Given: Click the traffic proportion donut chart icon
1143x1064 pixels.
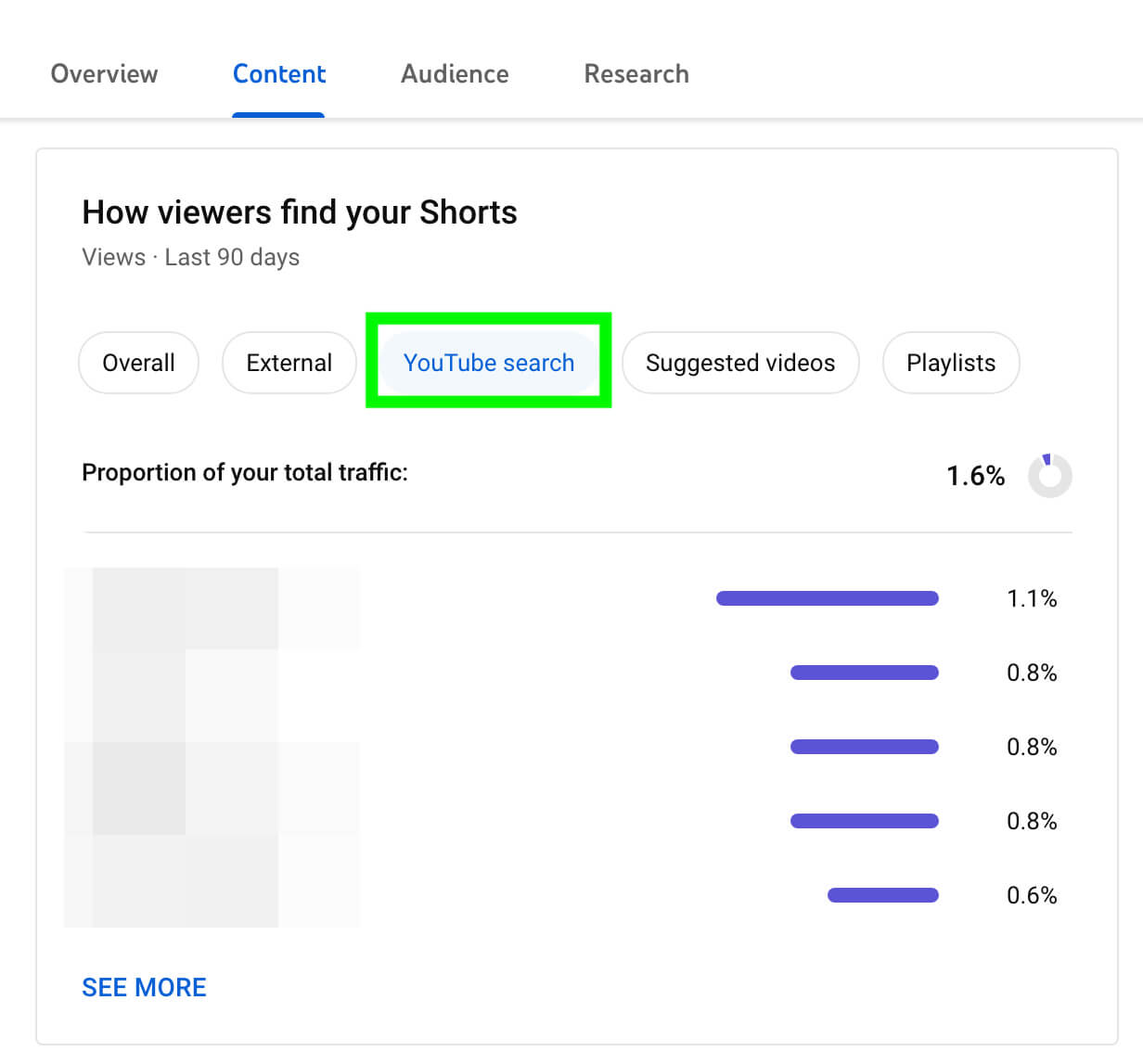Looking at the screenshot, I should pyautogui.click(x=1049, y=476).
